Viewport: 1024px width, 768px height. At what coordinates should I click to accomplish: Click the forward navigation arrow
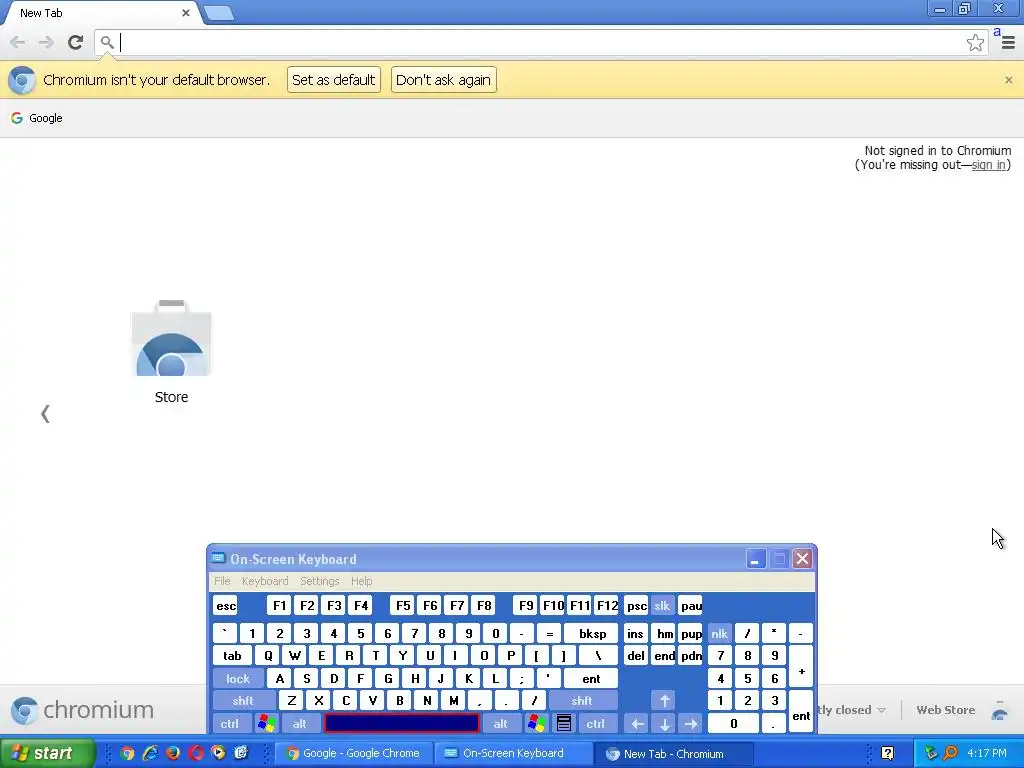pyautogui.click(x=46, y=42)
